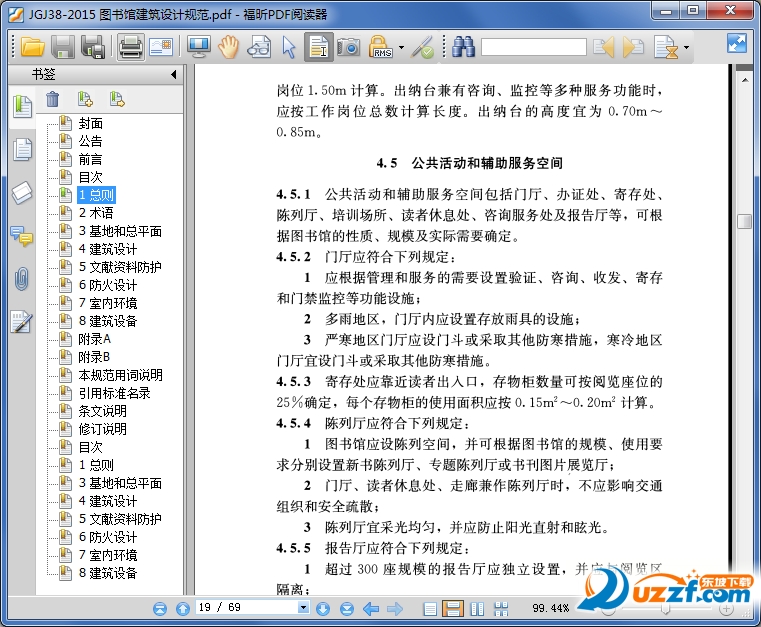Screen dimensions: 761x627
Task: Select the 引用标准名录 bookmark
Action: coord(115,393)
